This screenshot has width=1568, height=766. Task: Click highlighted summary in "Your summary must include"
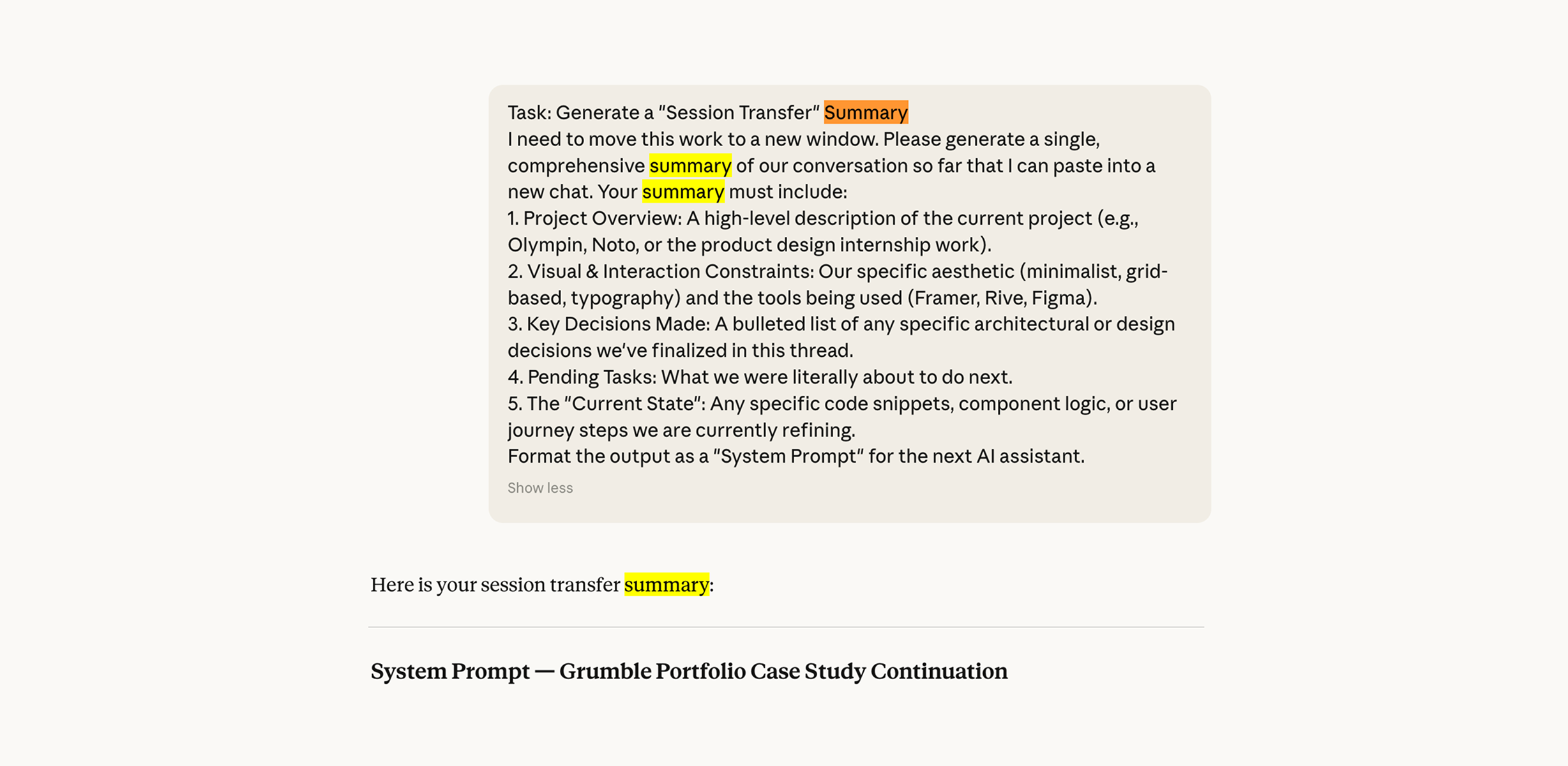click(683, 191)
